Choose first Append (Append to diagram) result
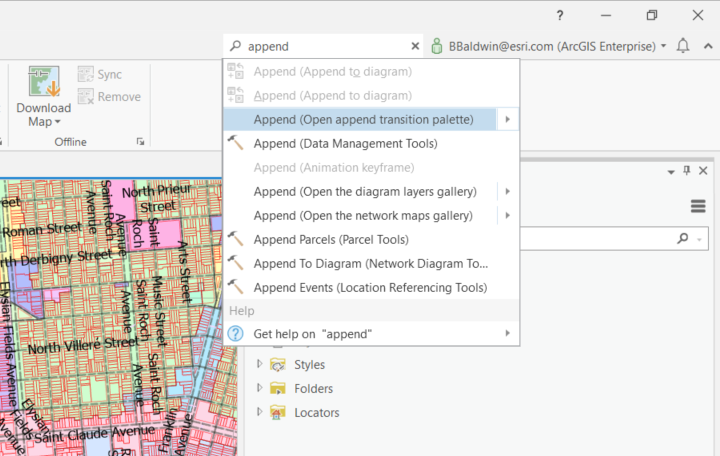720x456 pixels. click(371, 72)
